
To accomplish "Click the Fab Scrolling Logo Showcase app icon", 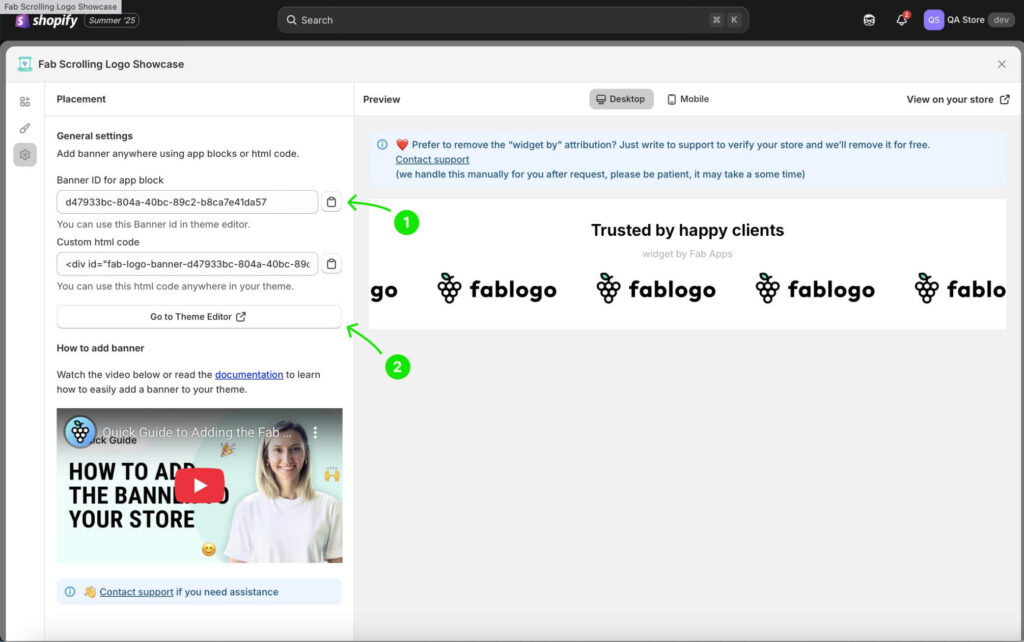I will click(x=25, y=64).
